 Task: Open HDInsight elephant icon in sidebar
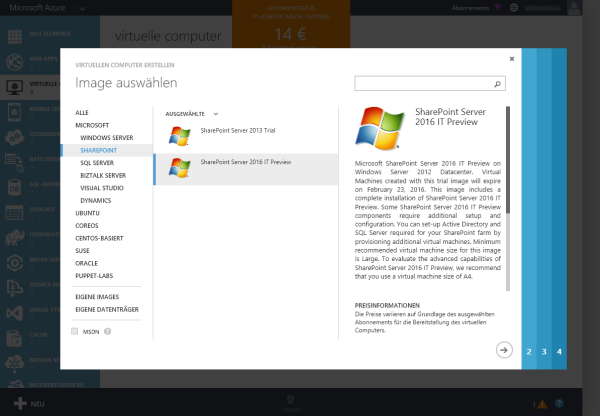[x=15, y=238]
